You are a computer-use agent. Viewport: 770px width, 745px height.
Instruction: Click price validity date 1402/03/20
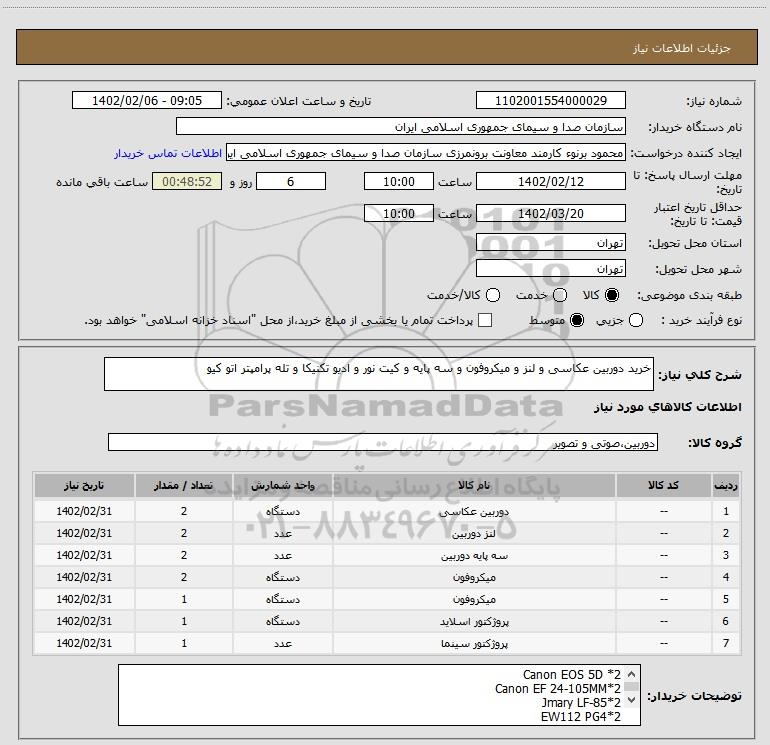(550, 213)
